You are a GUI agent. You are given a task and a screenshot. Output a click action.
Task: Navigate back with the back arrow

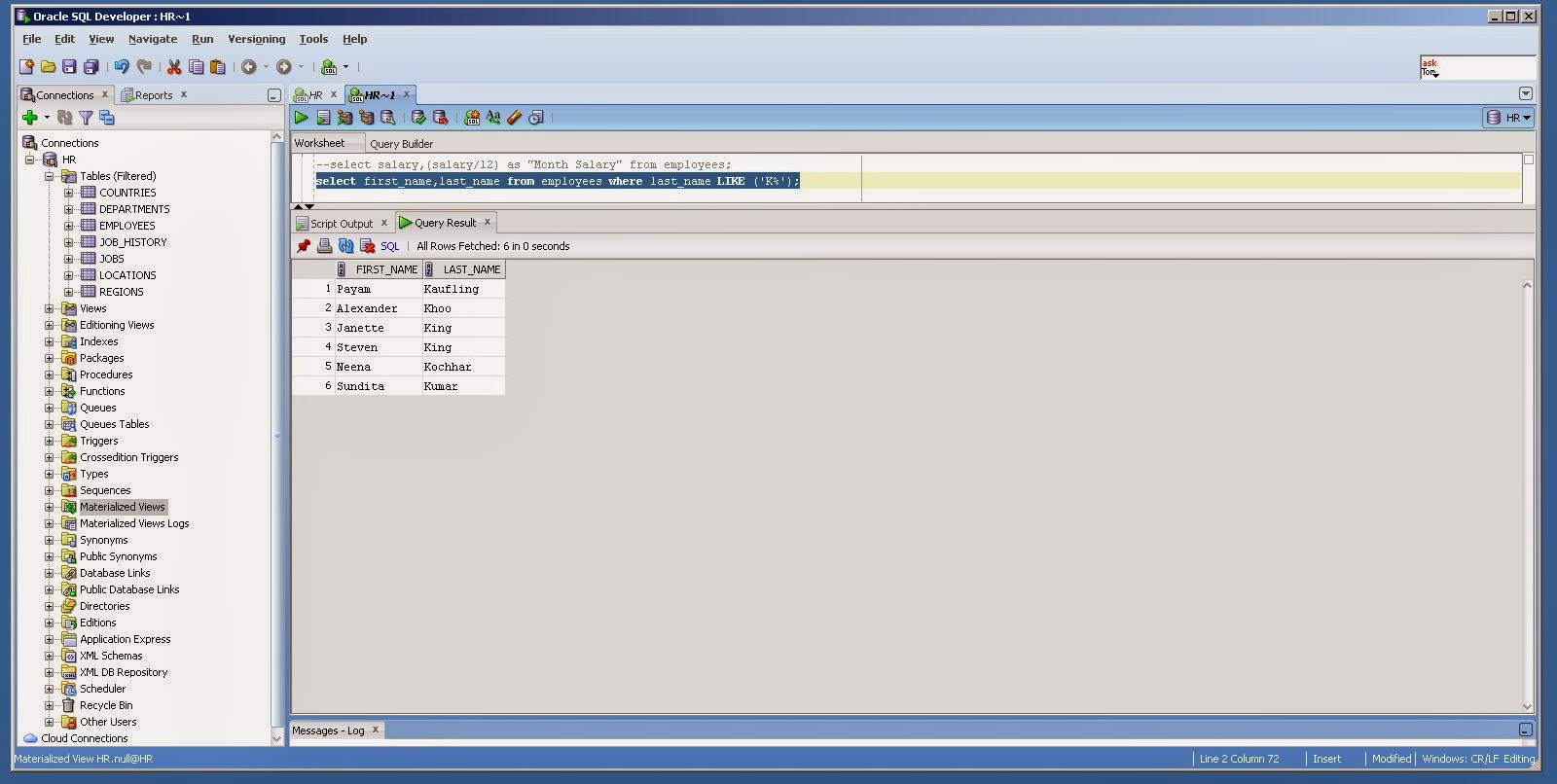(x=249, y=67)
